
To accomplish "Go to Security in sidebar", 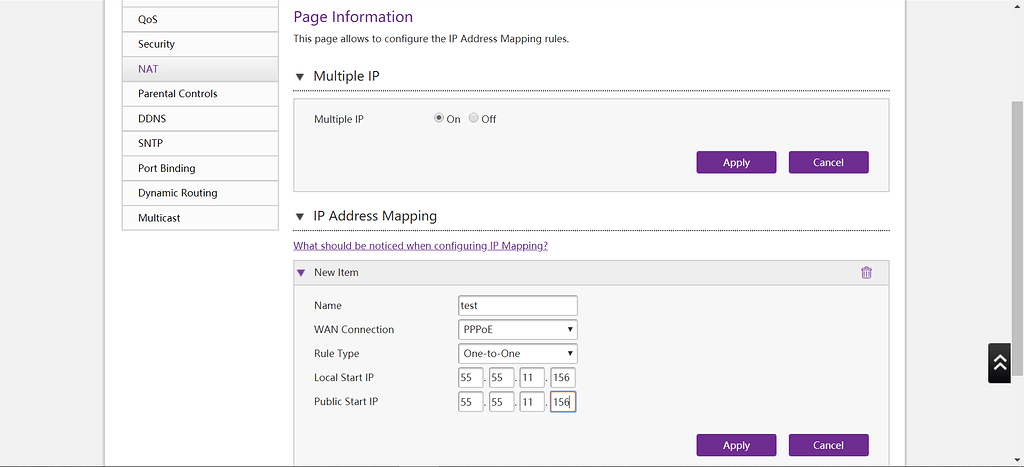I will [x=199, y=44].
